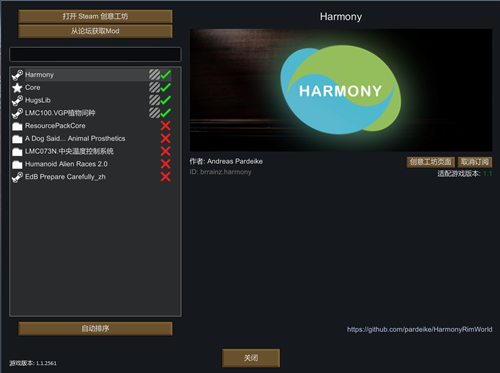Select the HugsLib mod name in list
Viewport: 500px width, 373px height.
38,100
